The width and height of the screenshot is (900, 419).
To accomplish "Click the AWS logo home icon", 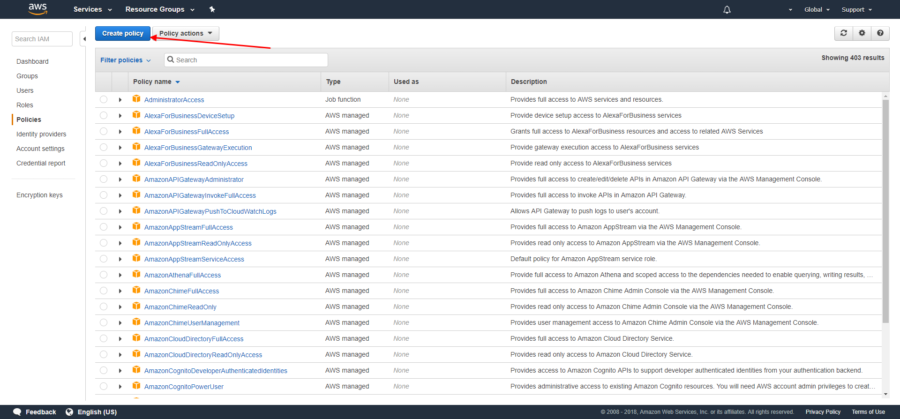I will pos(38,9).
